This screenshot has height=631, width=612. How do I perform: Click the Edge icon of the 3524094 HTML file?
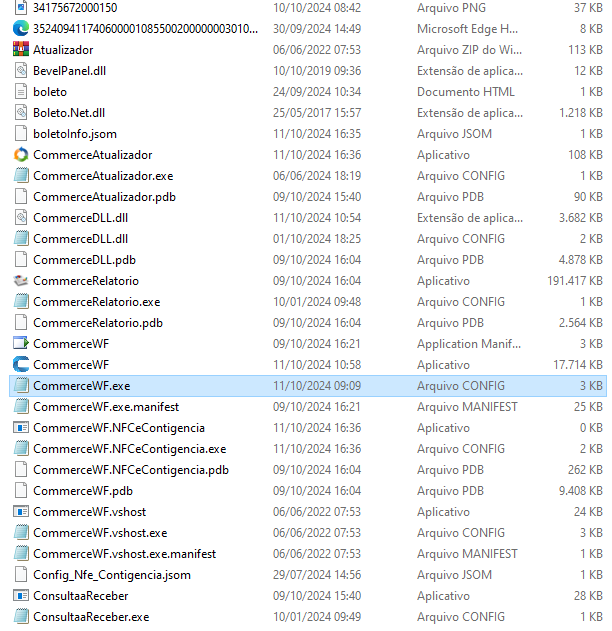(21, 29)
